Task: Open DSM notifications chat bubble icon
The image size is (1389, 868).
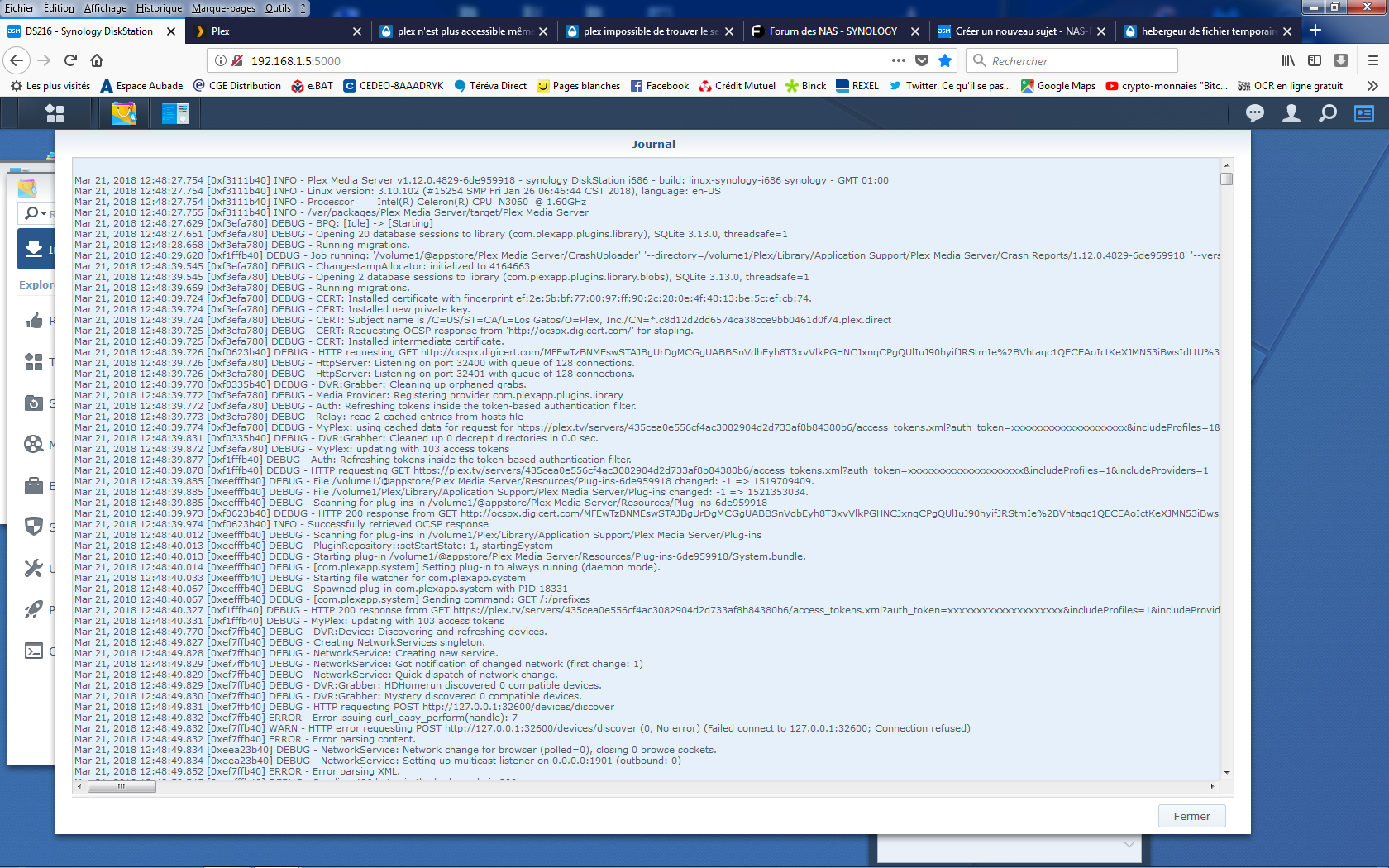Action: click(x=1255, y=113)
